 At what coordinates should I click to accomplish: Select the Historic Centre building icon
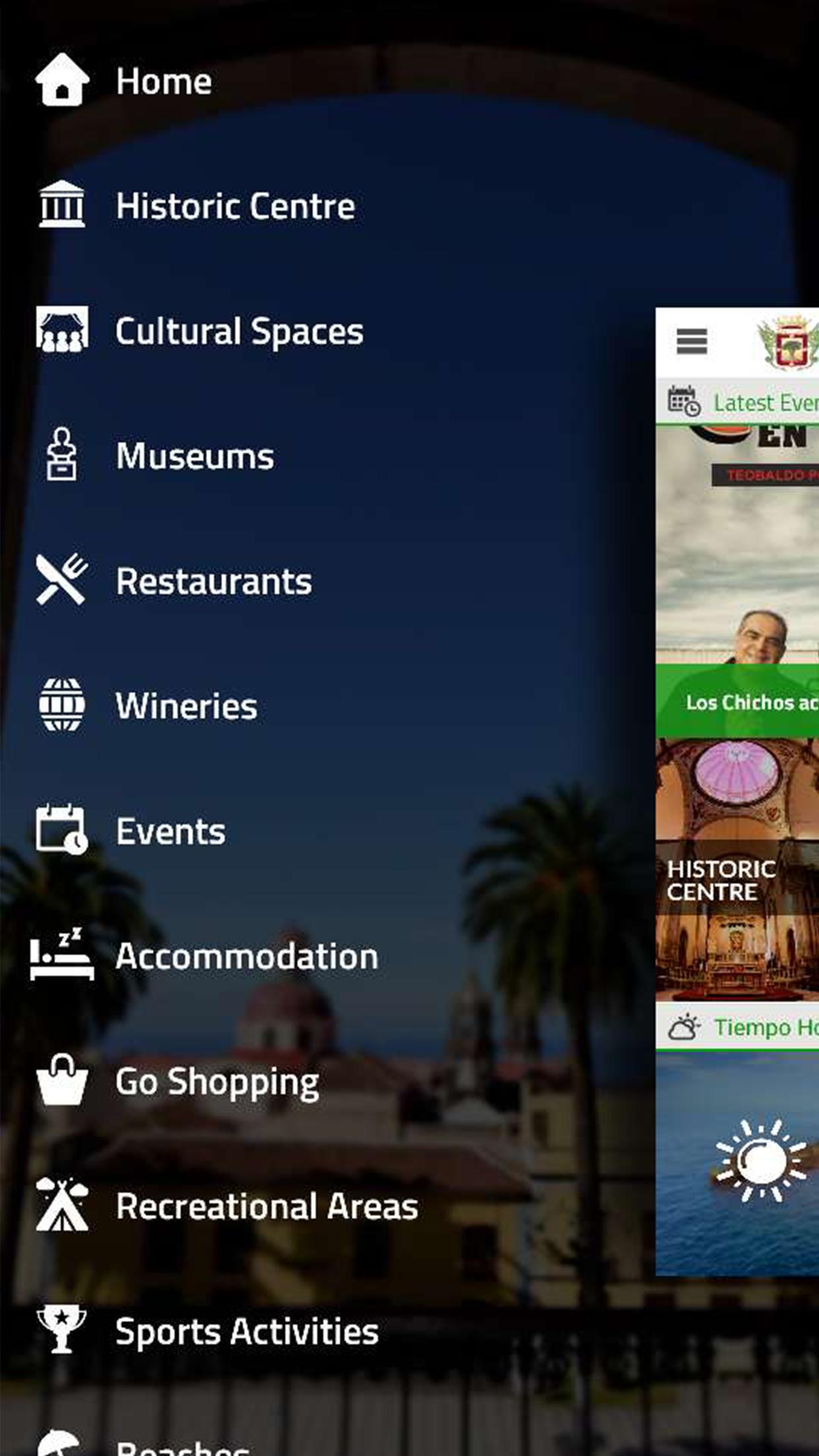coord(62,204)
